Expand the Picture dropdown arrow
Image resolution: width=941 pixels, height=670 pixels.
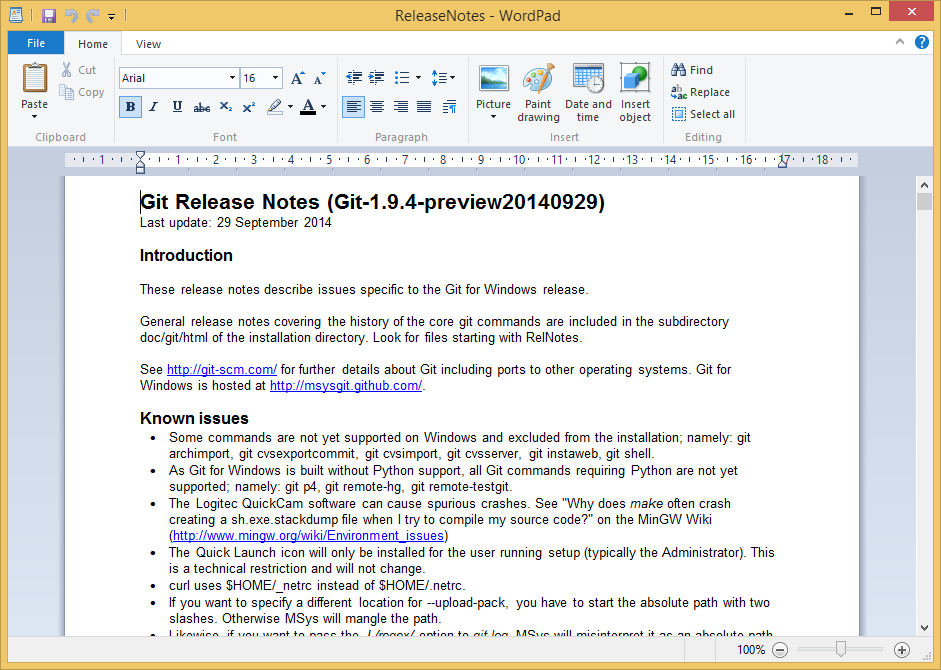point(493,117)
